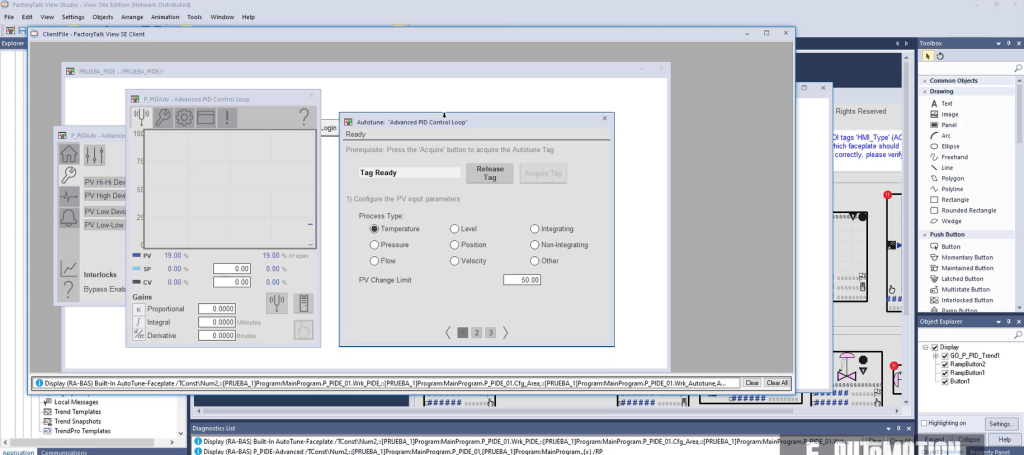
Task: Open the exclamation mark alarm icon
Action: click(229, 118)
